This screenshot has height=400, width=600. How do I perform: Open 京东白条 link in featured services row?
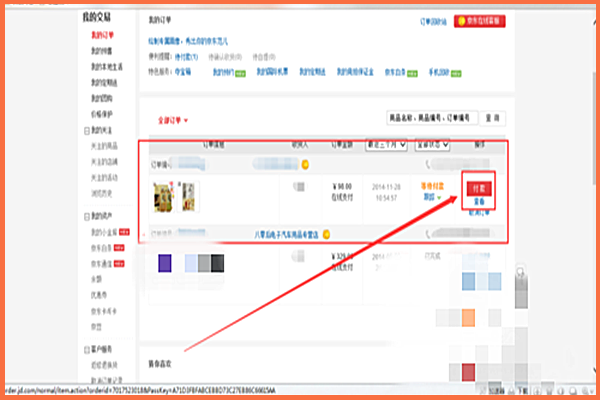(395, 72)
